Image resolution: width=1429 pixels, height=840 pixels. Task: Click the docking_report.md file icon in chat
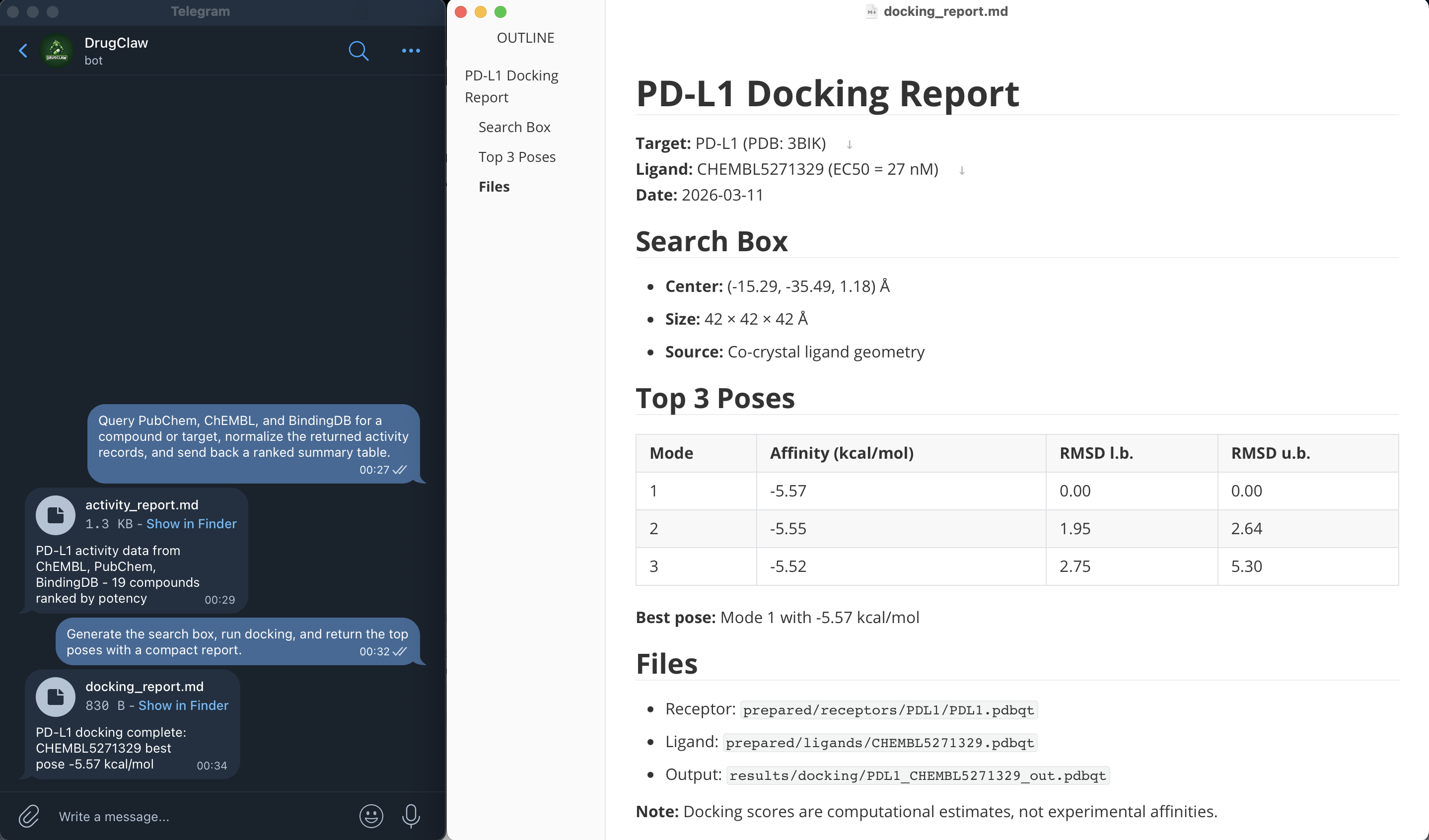(56, 697)
